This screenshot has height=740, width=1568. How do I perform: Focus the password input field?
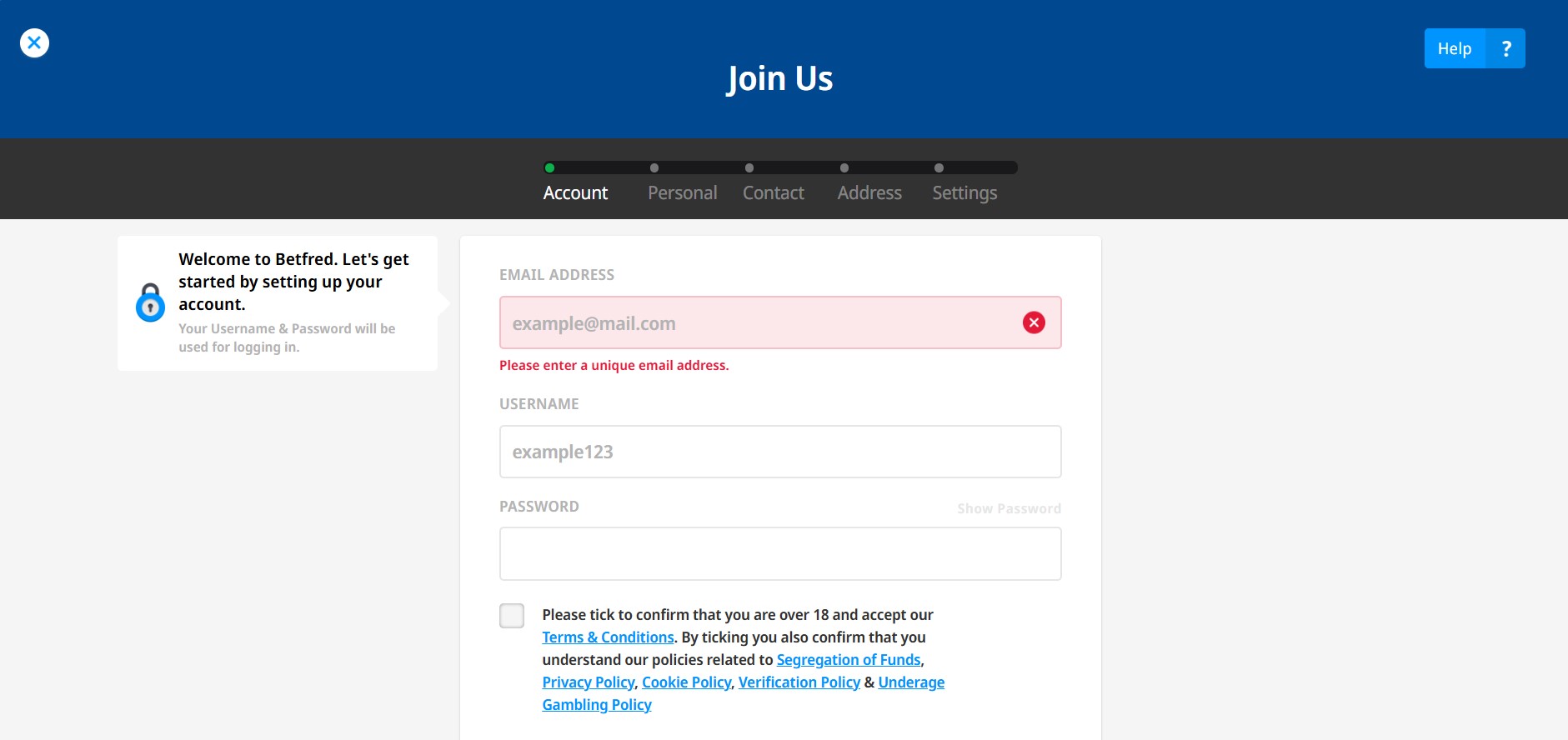click(780, 553)
